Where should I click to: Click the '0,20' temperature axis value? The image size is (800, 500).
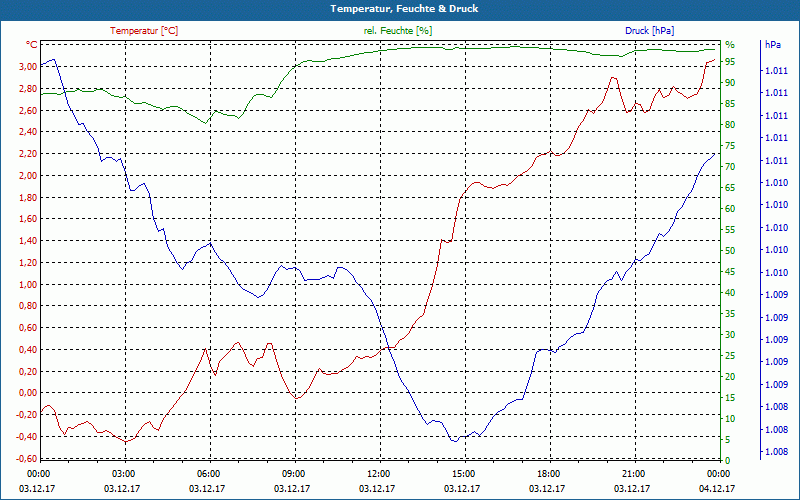point(28,371)
